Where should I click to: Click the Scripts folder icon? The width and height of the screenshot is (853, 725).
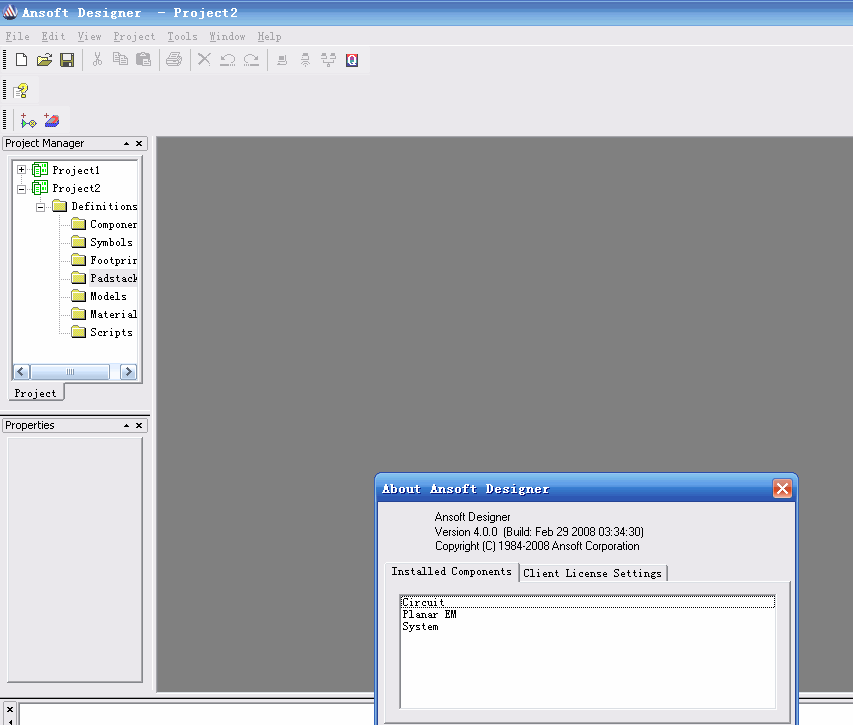coord(78,332)
